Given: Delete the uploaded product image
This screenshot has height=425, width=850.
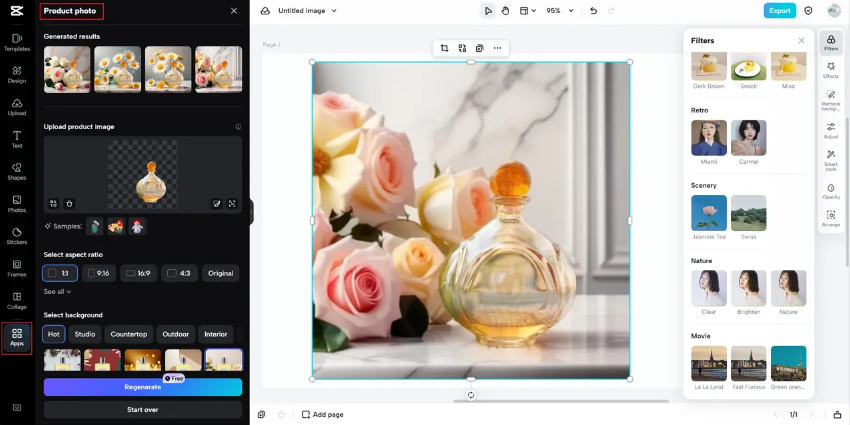Looking at the screenshot, I should [69, 204].
